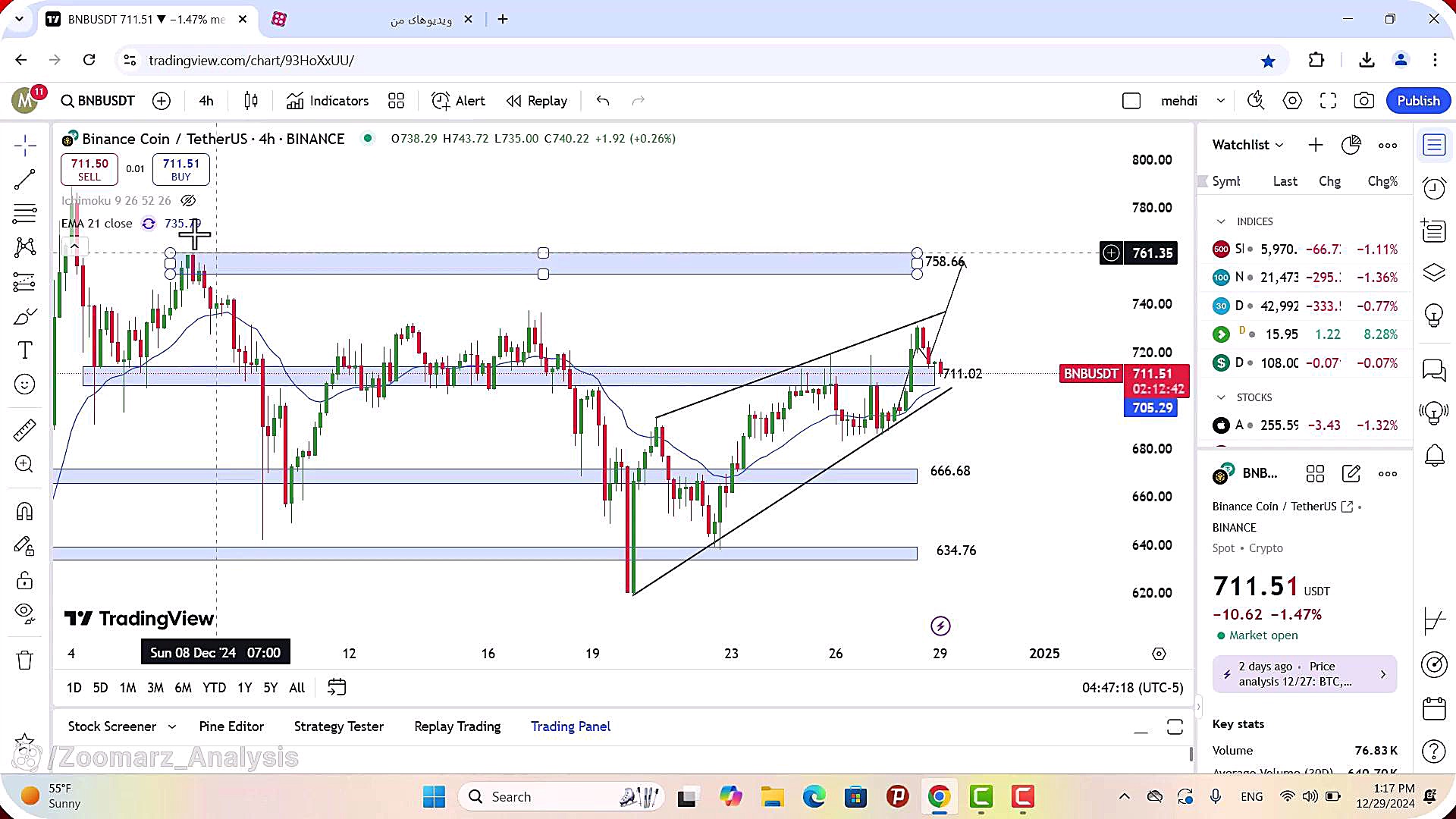Open the patterns drawing tool

click(x=24, y=247)
